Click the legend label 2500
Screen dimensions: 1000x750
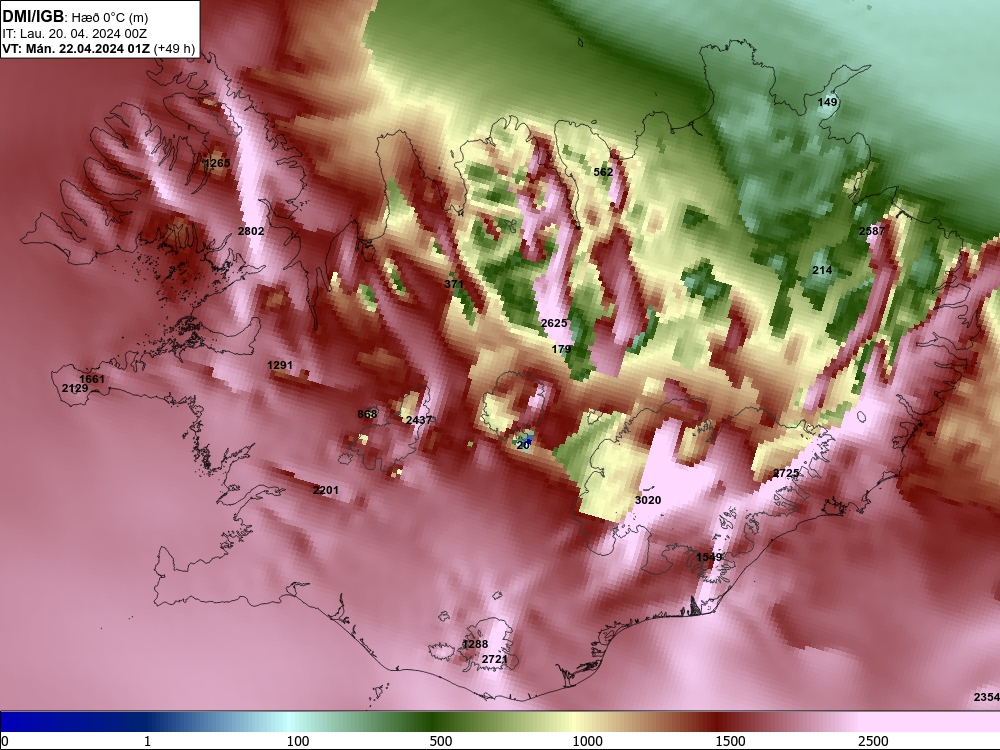[873, 741]
